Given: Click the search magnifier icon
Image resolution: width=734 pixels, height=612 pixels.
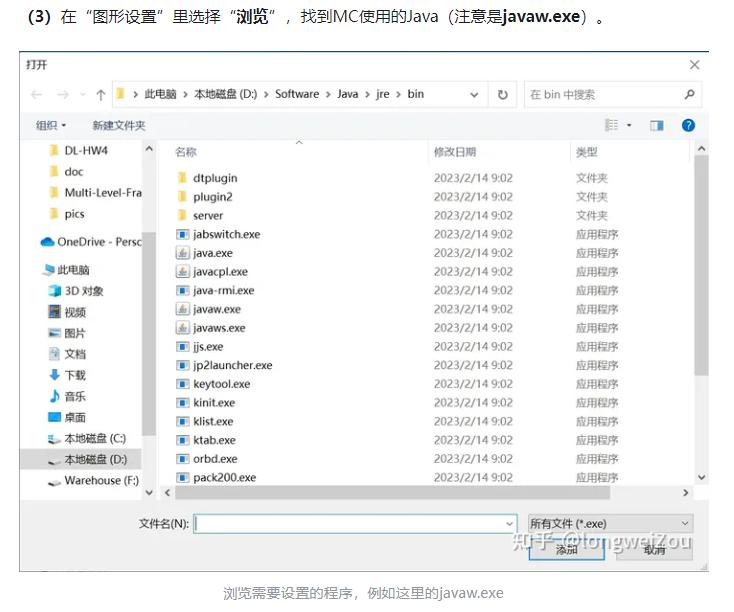Looking at the screenshot, I should [x=689, y=95].
